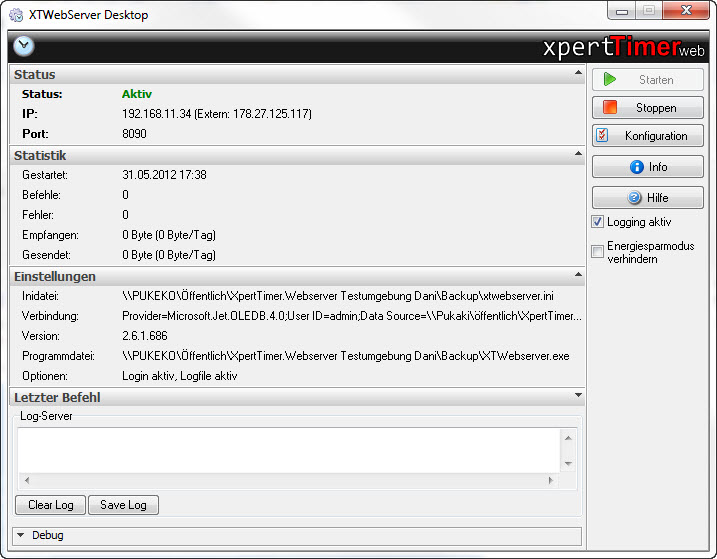
Task: Collapse the Status section
Action: point(578,73)
